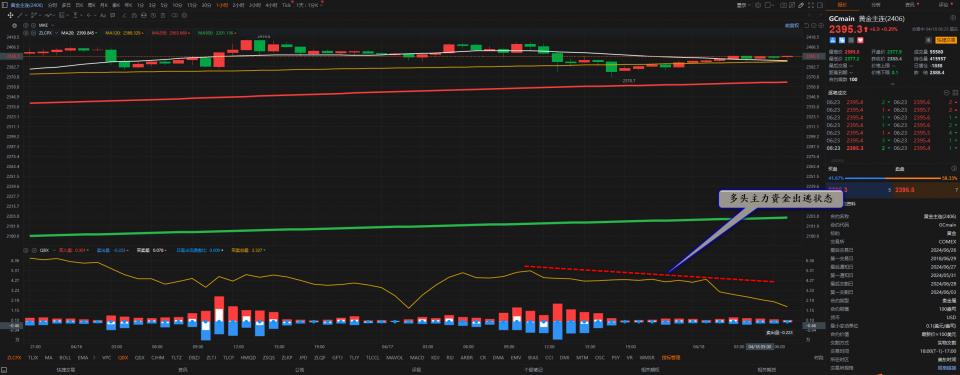Expand the MA120 value dropdown
The height and width of the screenshot is (375, 960).
tap(143, 32)
